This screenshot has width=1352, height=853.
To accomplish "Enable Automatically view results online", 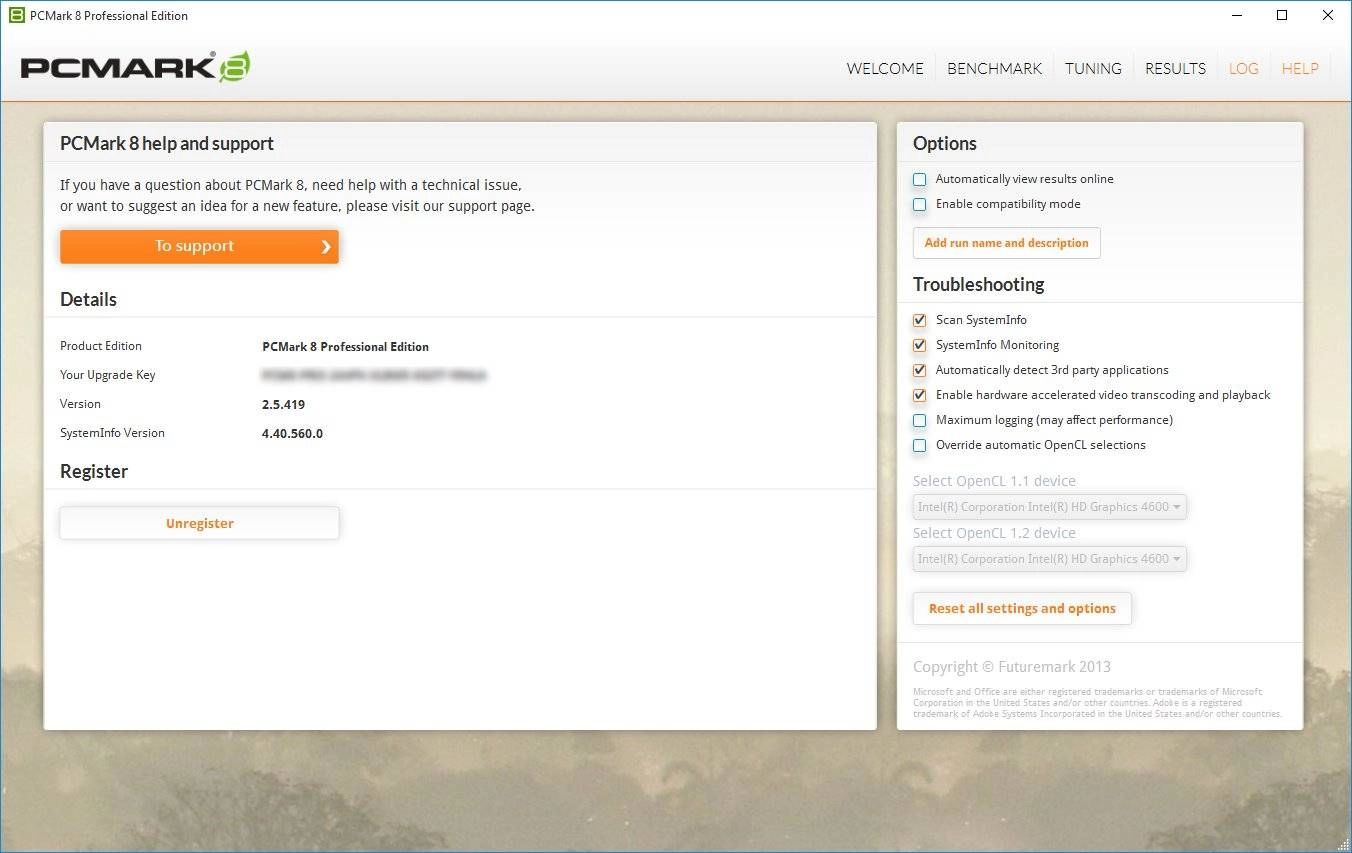I will 920,180.
